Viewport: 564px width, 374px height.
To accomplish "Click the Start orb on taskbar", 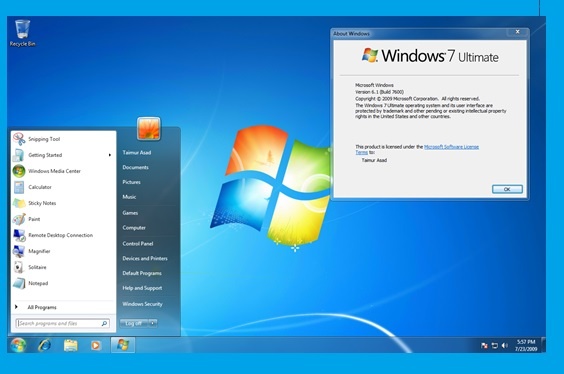I will [18, 345].
